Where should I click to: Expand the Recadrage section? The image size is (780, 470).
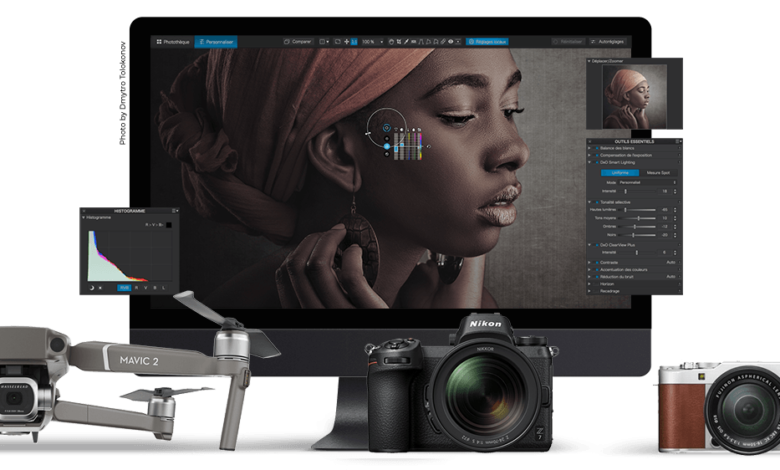589,291
